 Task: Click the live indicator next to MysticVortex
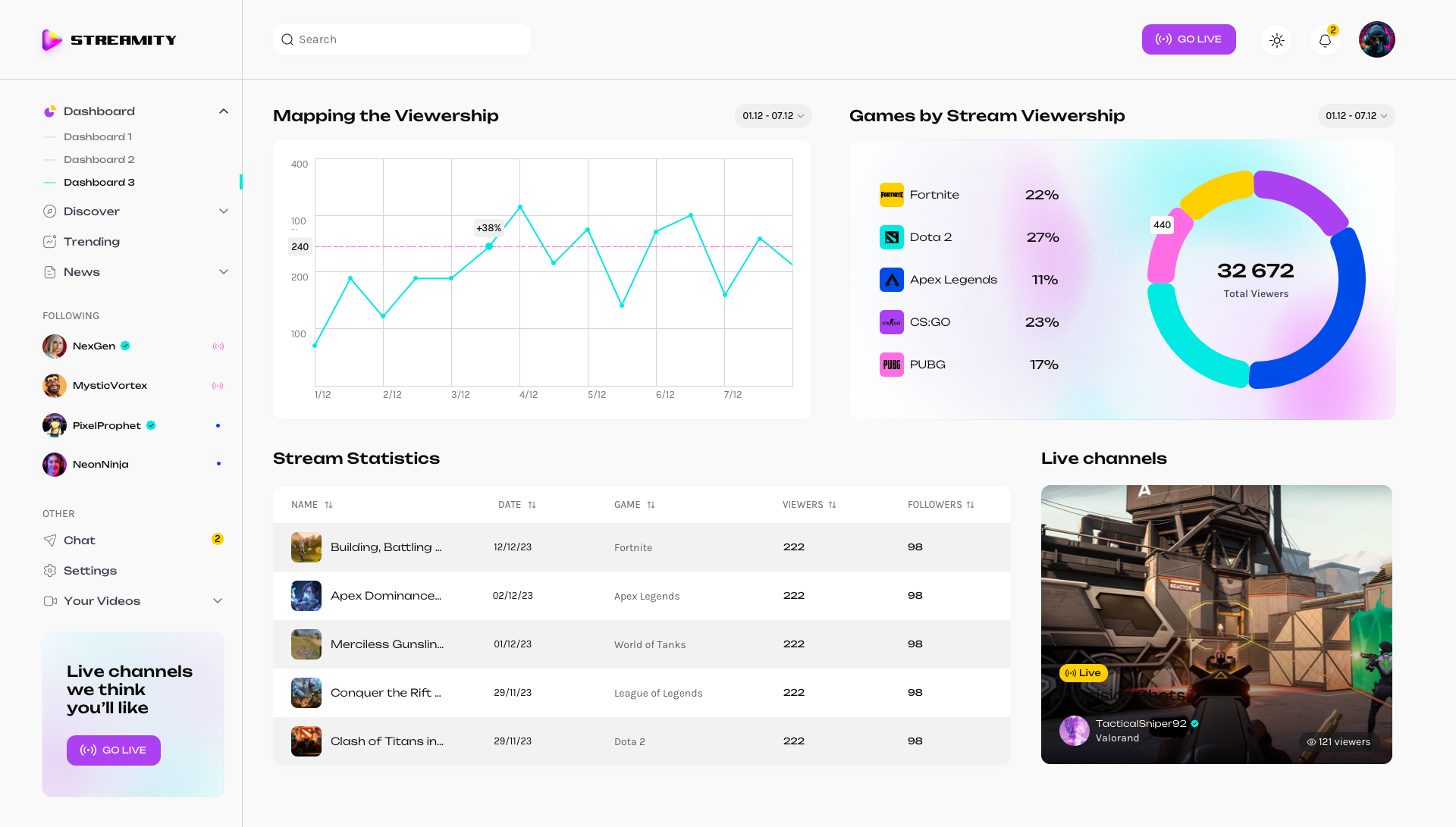click(219, 385)
